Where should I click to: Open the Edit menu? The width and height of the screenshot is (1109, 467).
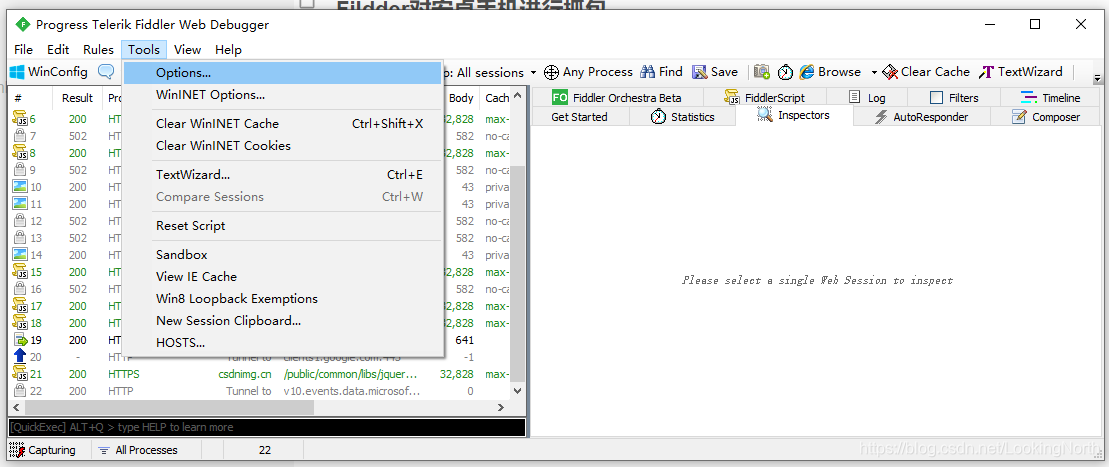click(x=58, y=50)
